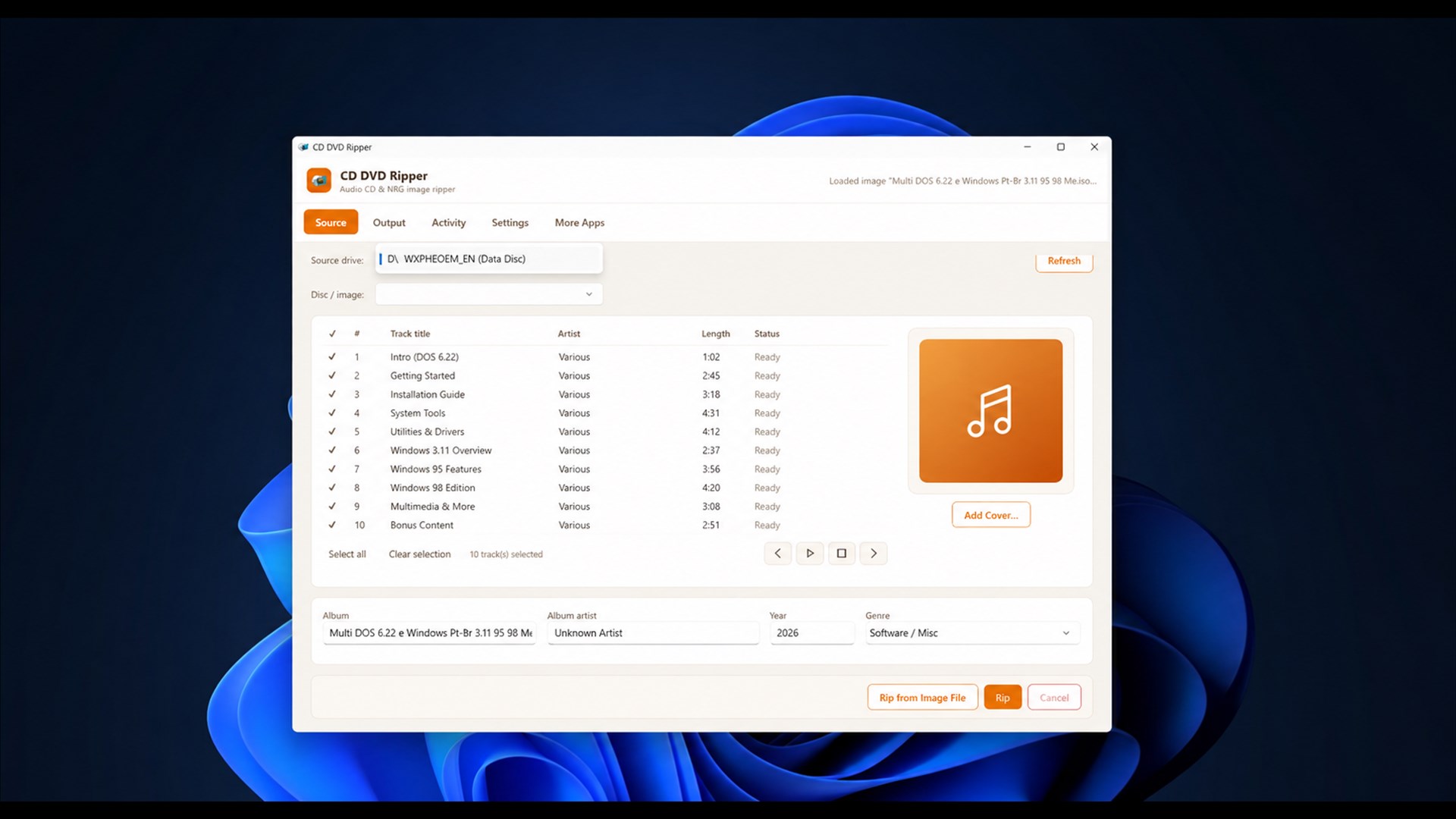The width and height of the screenshot is (1456, 819).
Task: Open the Source drive dropdown
Action: point(489,259)
